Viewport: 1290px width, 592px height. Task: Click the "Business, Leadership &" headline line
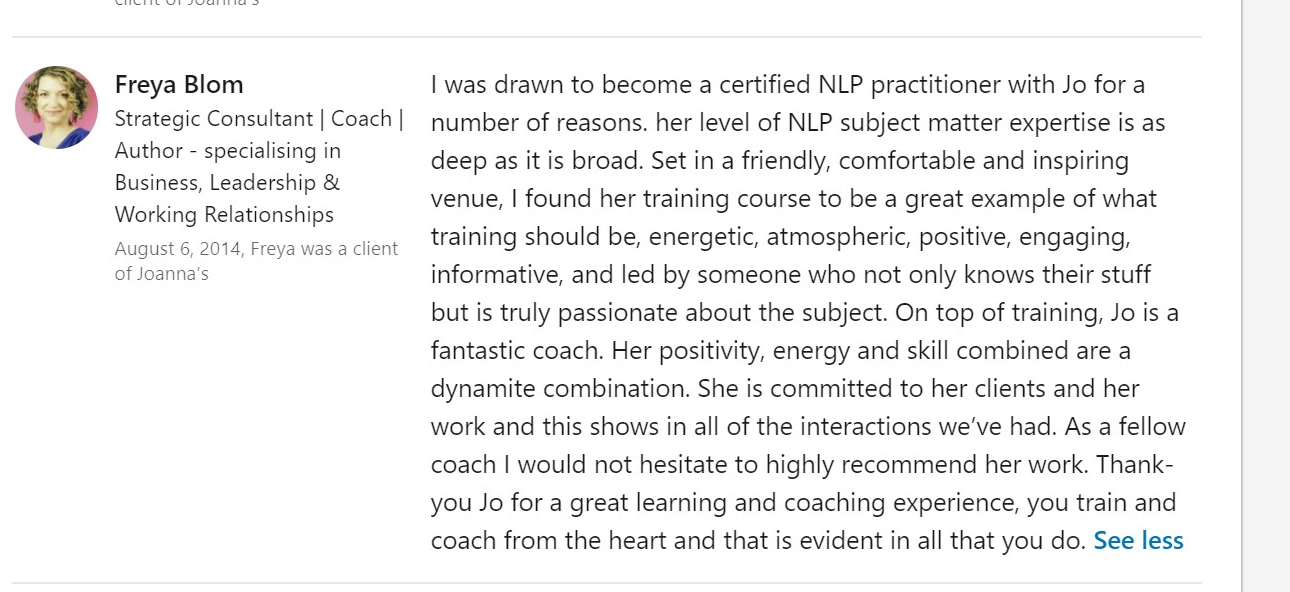pyautogui.click(x=227, y=183)
